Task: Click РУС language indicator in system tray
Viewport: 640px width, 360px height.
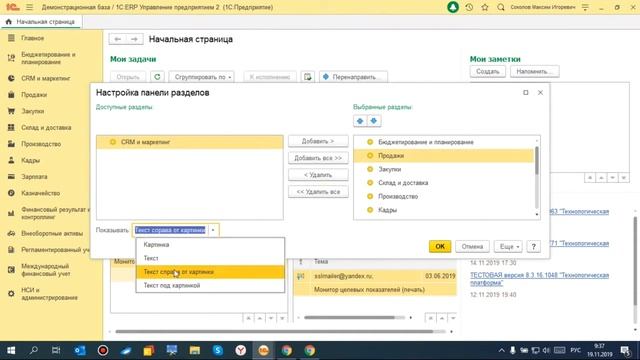Action: pyautogui.click(x=576, y=350)
